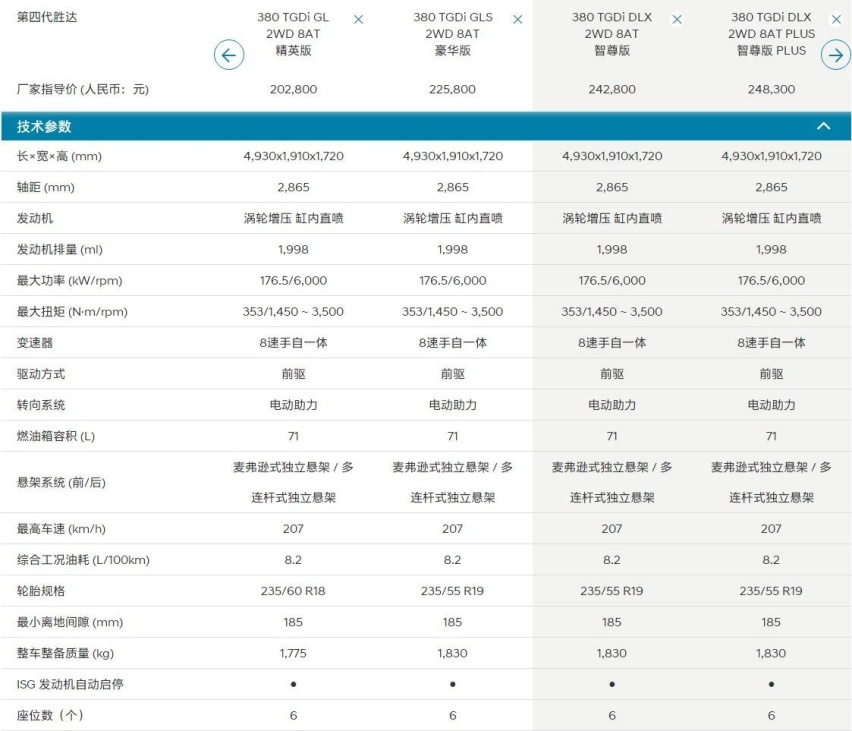Click GL 精英版 transmission 8速手自一体
This screenshot has width=852, height=731.
pos(293,343)
